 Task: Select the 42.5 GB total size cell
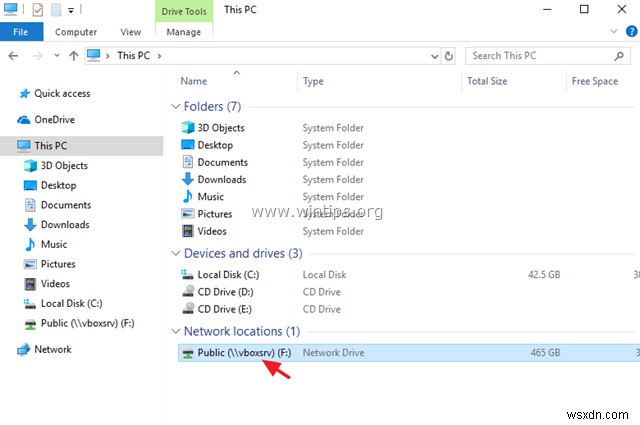tap(544, 274)
